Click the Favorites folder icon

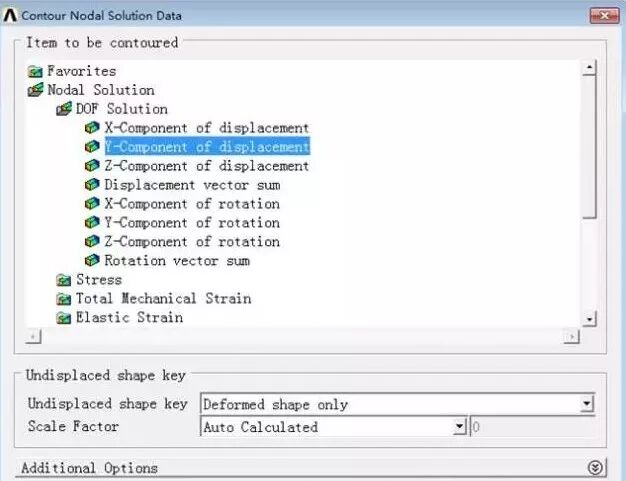35,71
